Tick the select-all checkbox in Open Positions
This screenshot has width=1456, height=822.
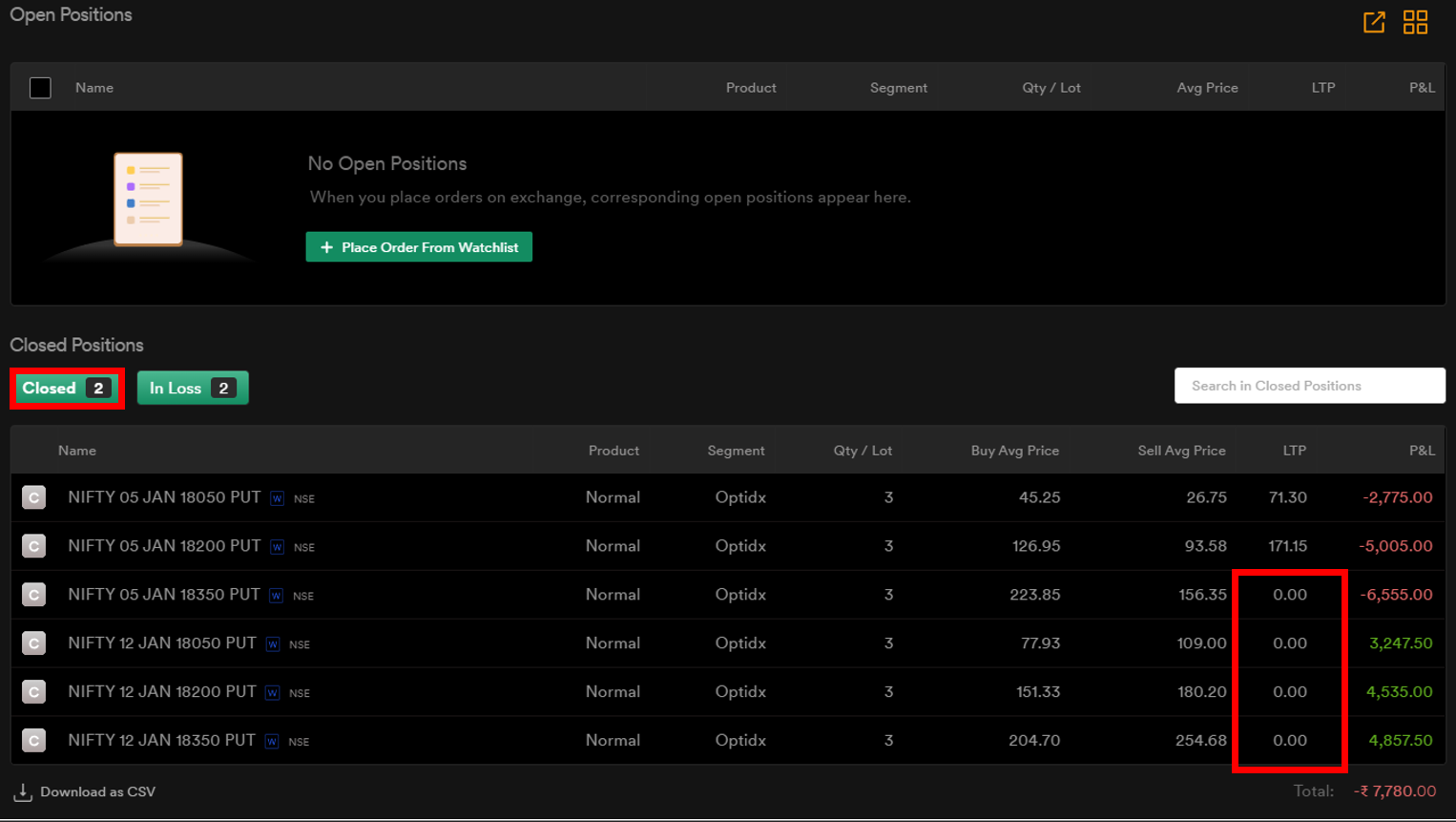pyautogui.click(x=40, y=88)
